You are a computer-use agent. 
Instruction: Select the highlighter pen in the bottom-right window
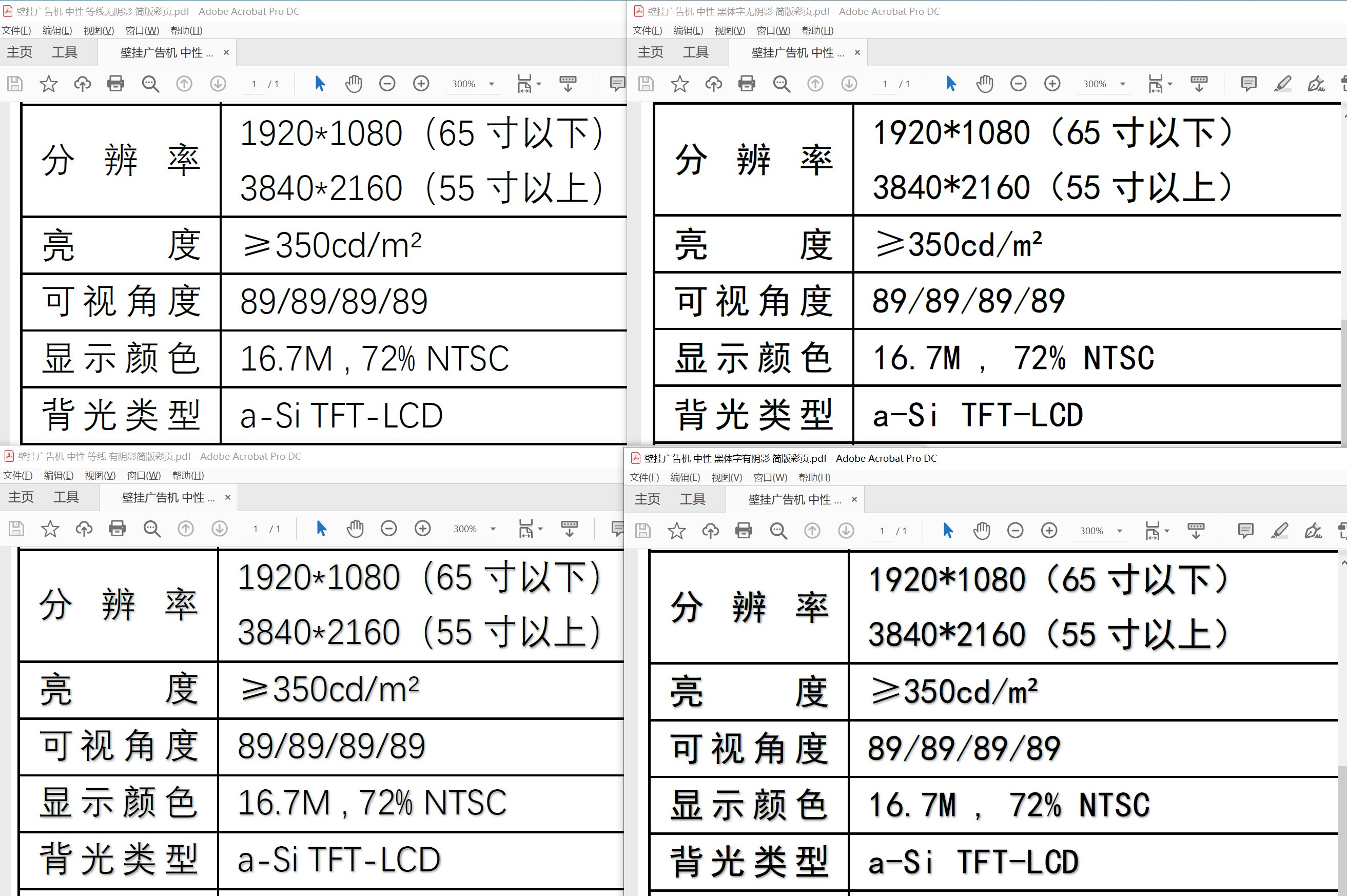click(1280, 531)
